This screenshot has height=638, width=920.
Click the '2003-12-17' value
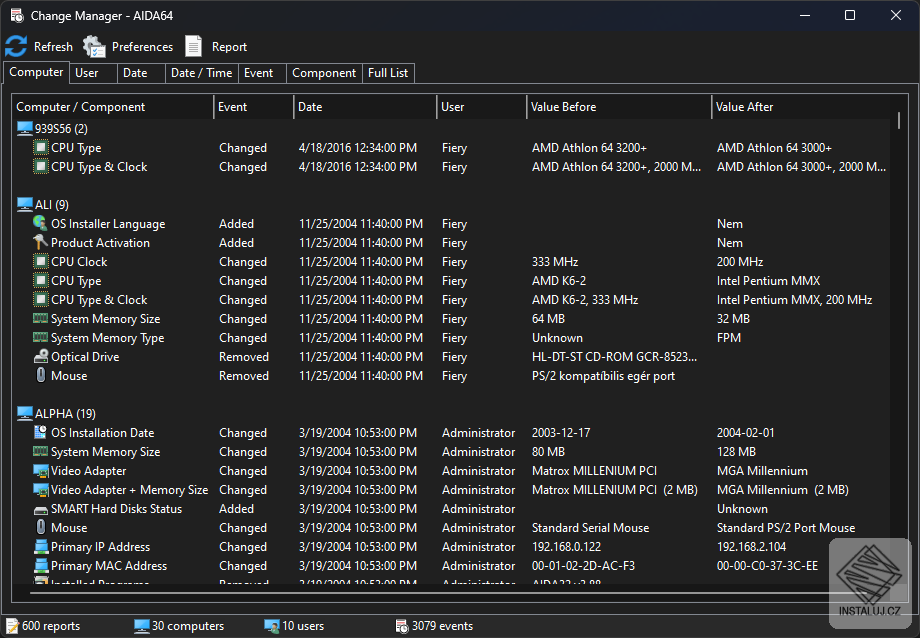(561, 433)
